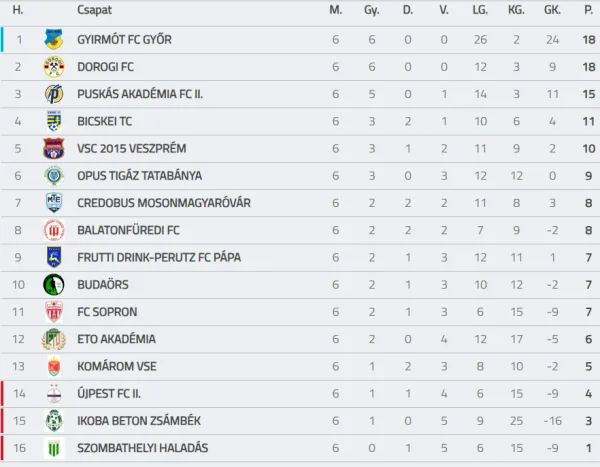Click the FC Sopron team badge
This screenshot has width=600, height=467.
[x=54, y=312]
